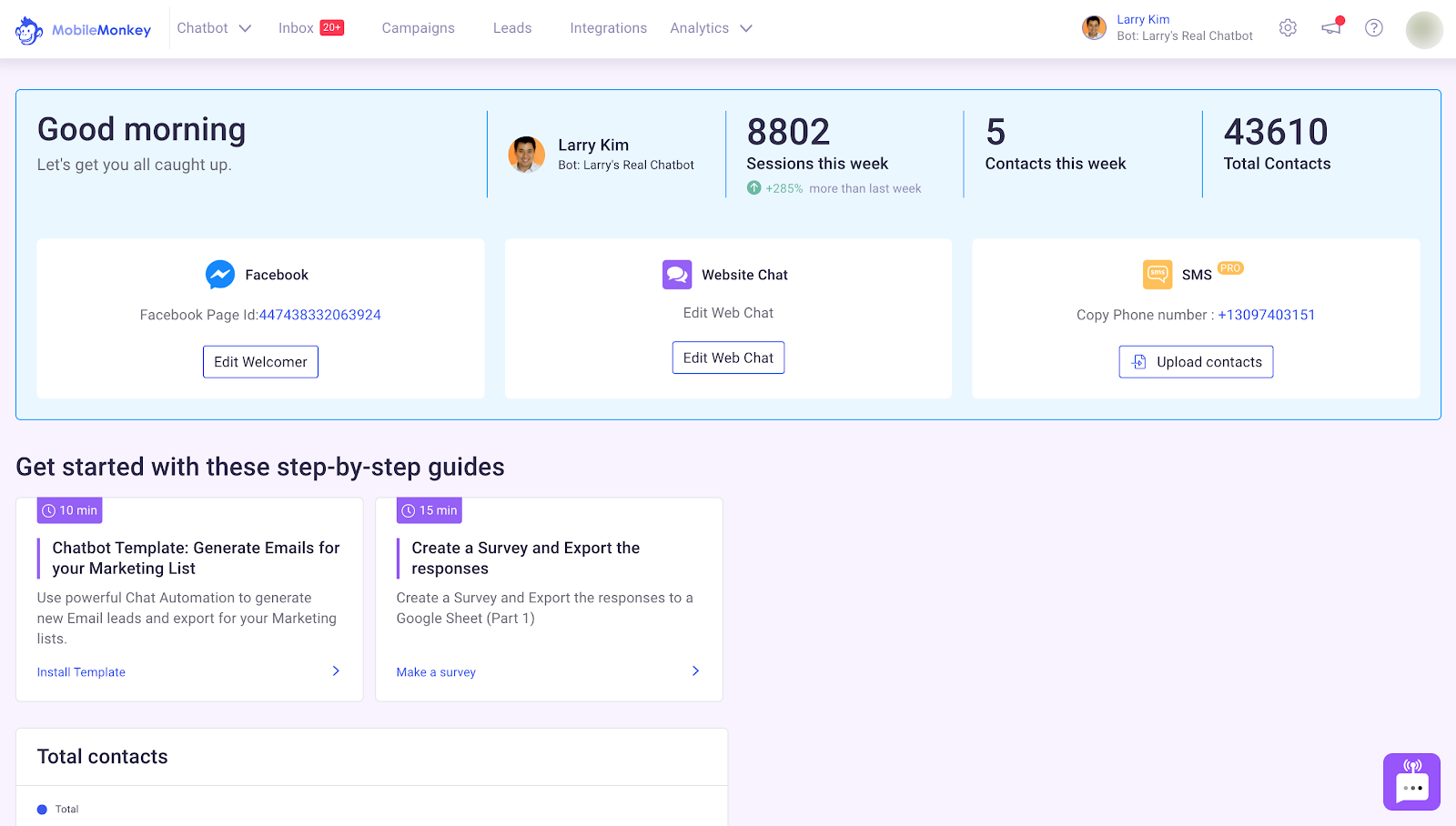Click the SMS orange icon
1456x826 pixels.
pos(1158,275)
